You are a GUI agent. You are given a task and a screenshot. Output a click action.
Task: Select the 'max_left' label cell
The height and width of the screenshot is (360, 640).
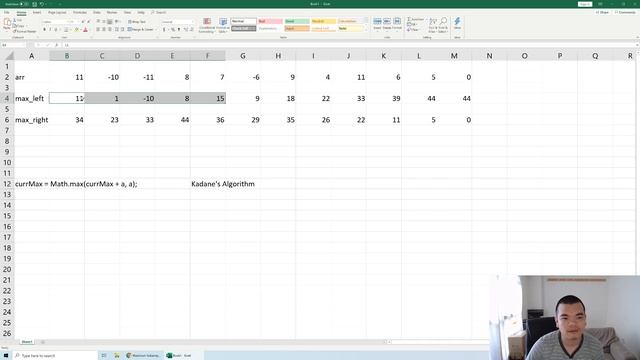32,98
